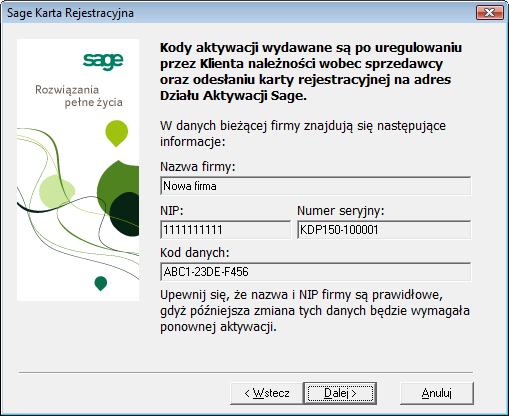Cancel the wizard with Anuluj button
Image resolution: width=509 pixels, height=416 pixels.
tap(437, 393)
